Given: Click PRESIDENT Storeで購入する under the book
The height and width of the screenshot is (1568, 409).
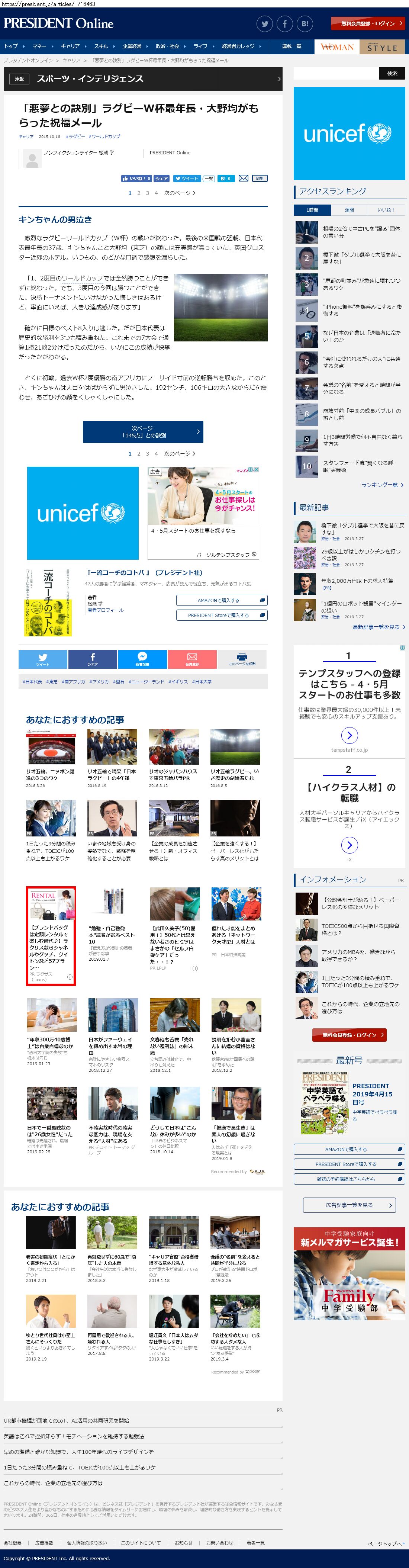Looking at the screenshot, I should tap(222, 616).
